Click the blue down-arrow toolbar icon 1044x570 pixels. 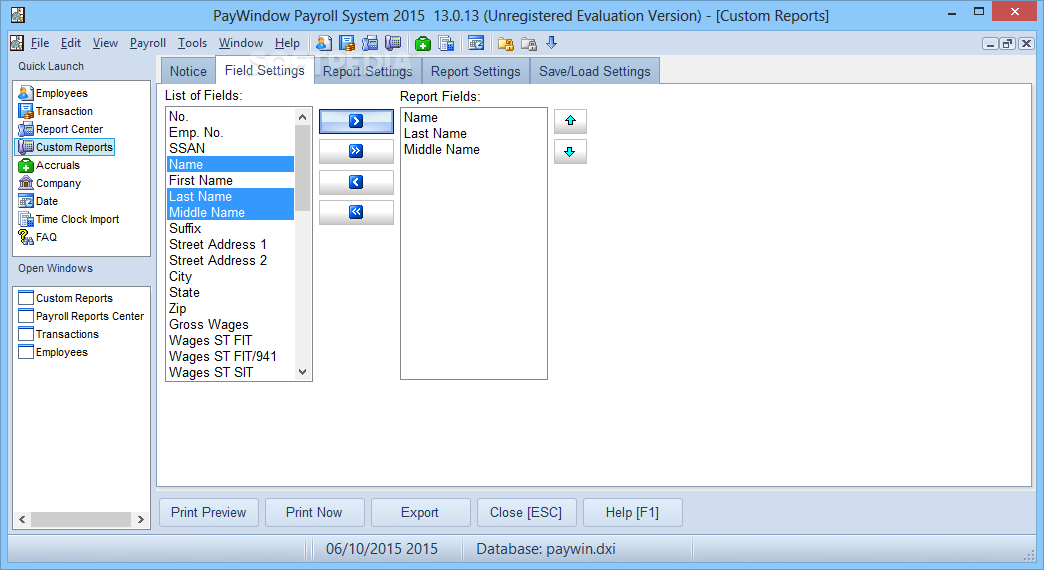(551, 43)
